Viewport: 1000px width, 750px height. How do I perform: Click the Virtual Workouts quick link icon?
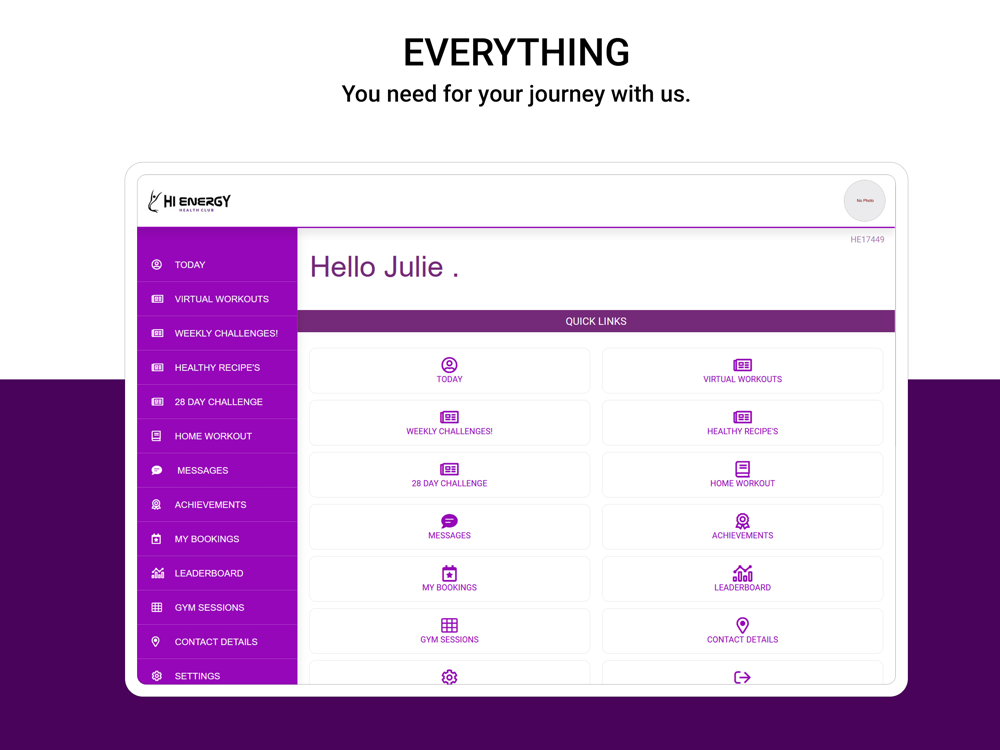pyautogui.click(x=742, y=365)
